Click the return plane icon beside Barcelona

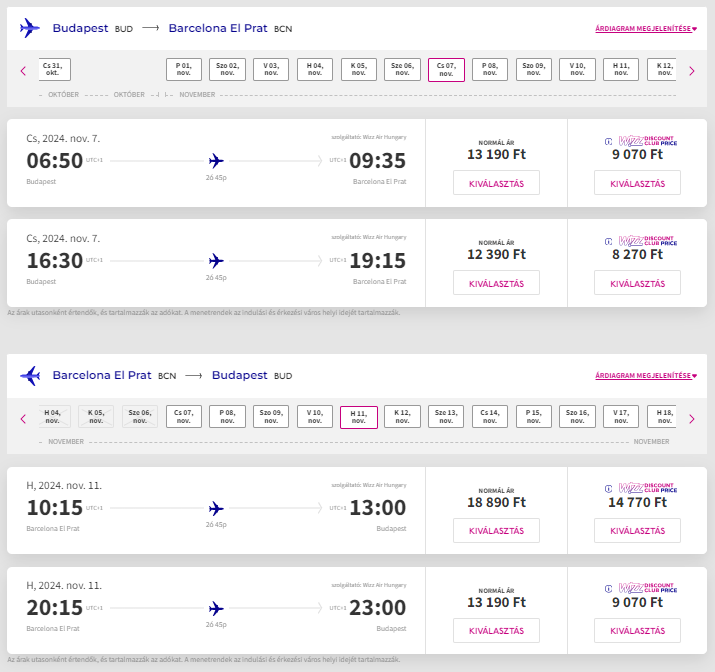pyautogui.click(x=30, y=376)
